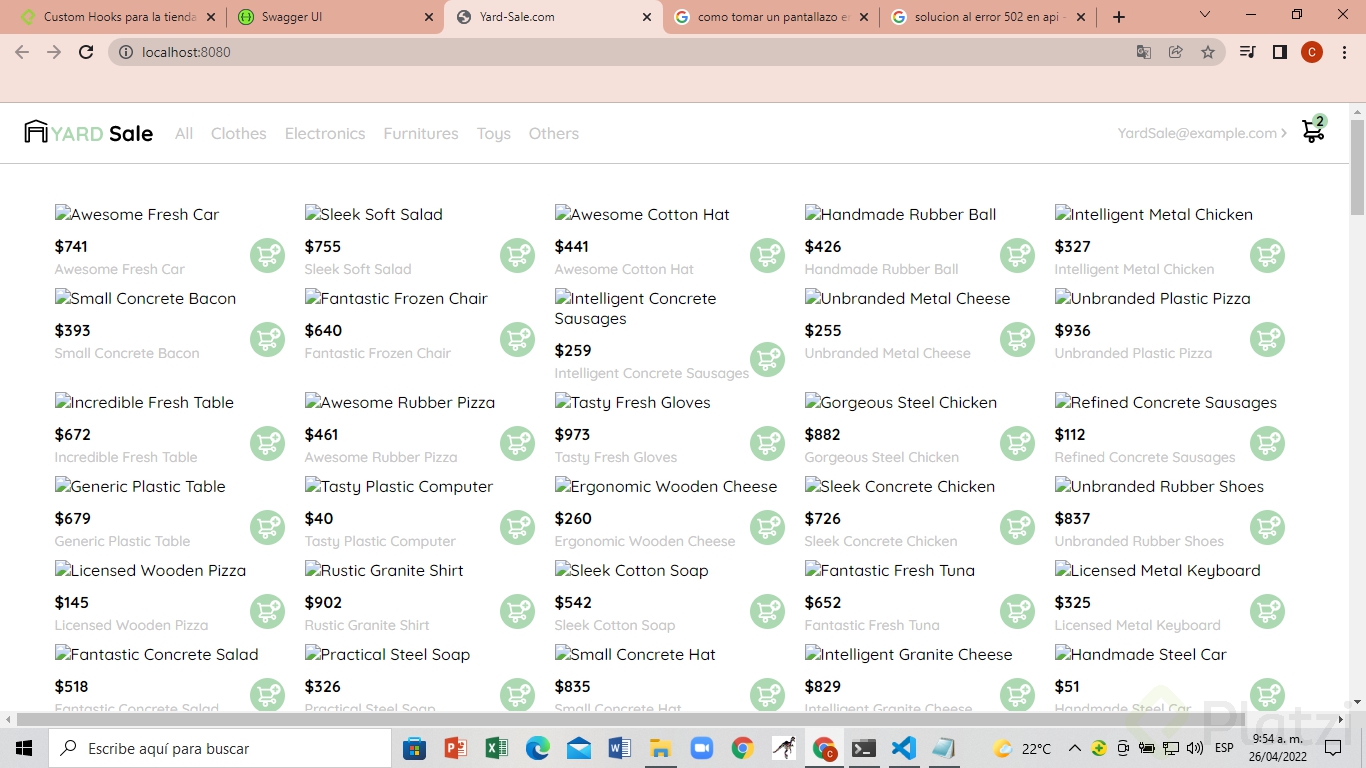Add Awesome Fresh Car to cart

(267, 256)
